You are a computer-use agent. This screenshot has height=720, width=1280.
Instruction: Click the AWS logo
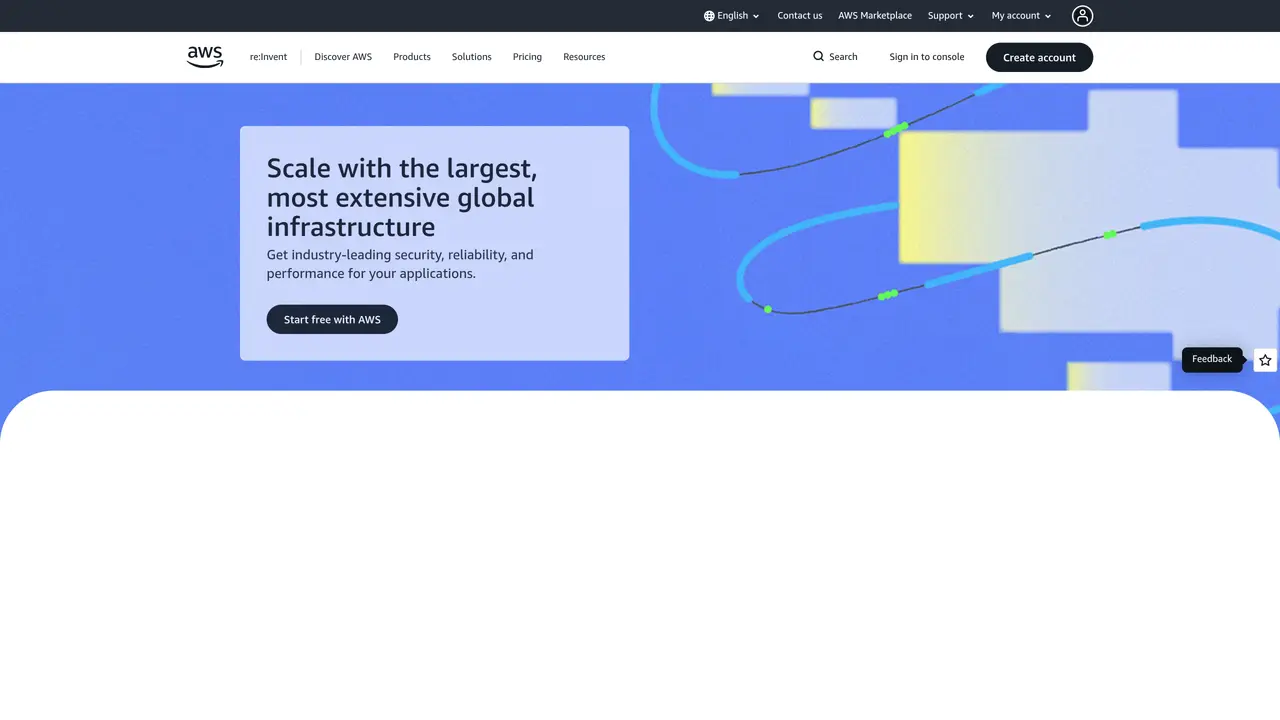(205, 57)
